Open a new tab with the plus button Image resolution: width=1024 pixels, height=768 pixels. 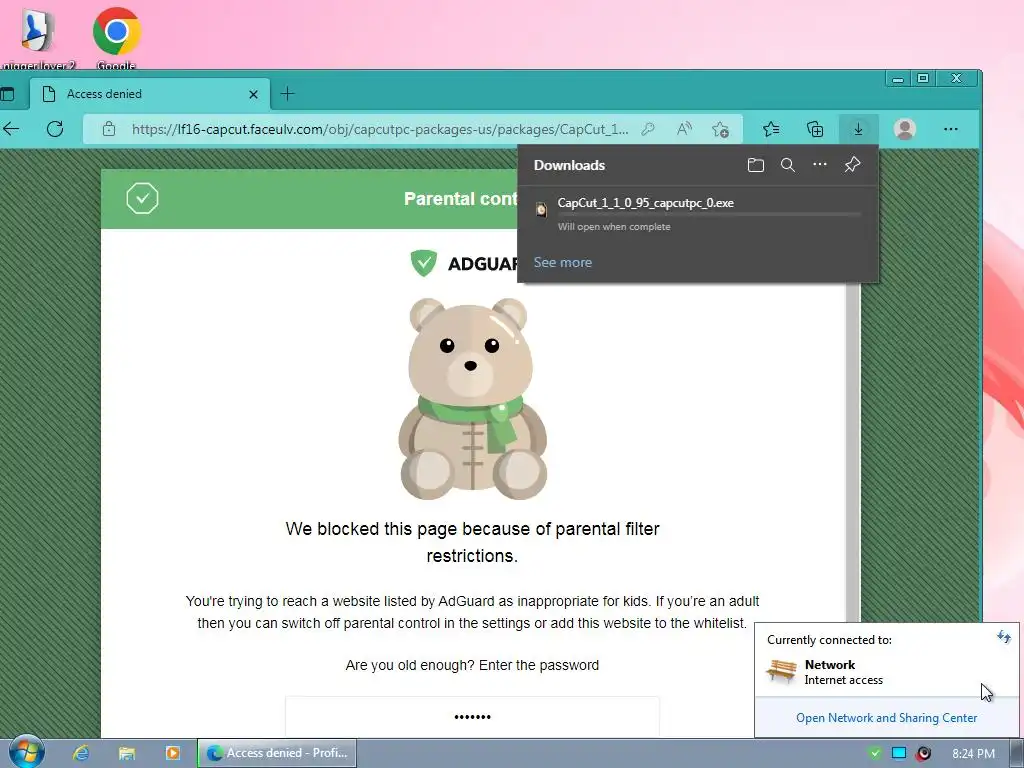pyautogui.click(x=287, y=94)
